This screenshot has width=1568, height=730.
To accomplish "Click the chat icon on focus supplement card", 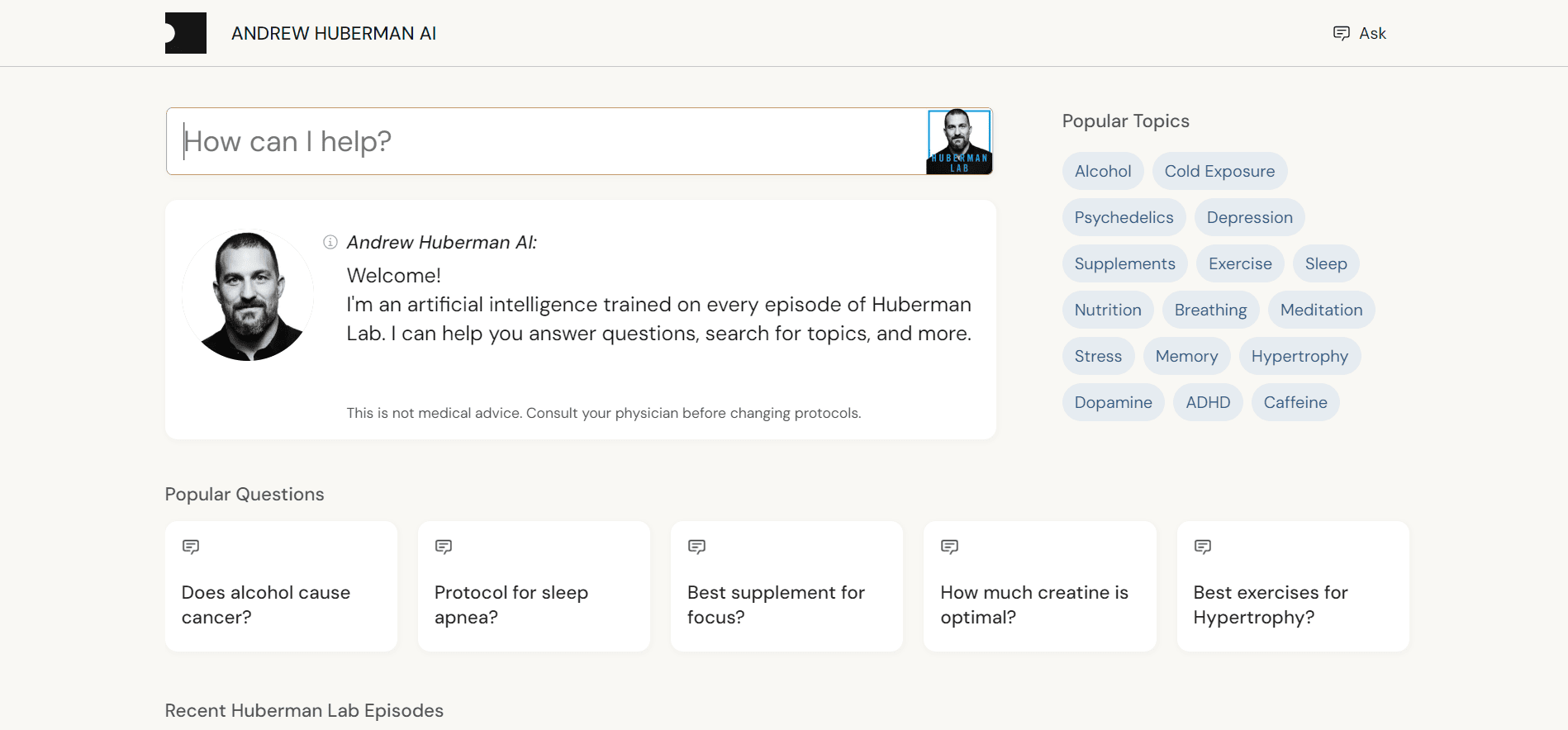I will click(696, 547).
